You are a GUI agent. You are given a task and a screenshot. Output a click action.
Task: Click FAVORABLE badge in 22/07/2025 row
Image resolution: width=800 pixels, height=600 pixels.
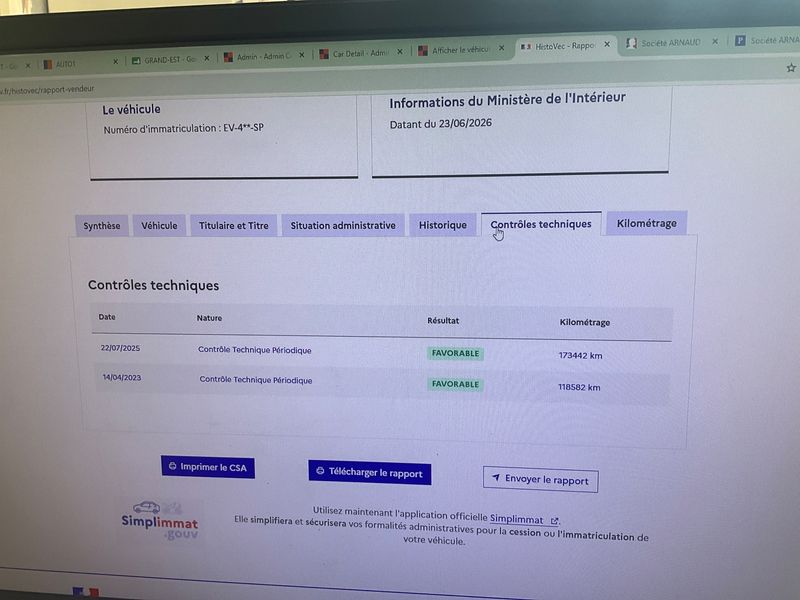455,354
